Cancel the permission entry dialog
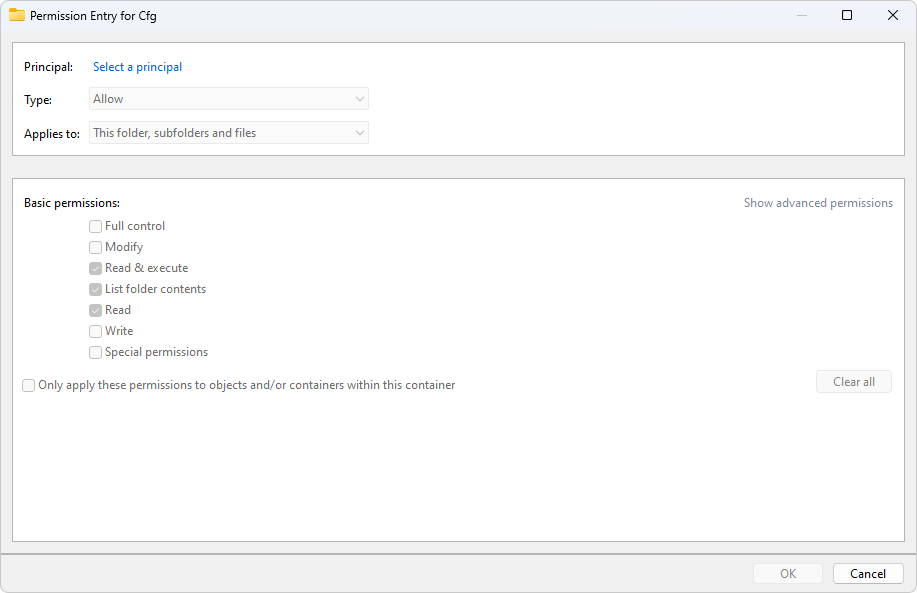 (x=868, y=573)
